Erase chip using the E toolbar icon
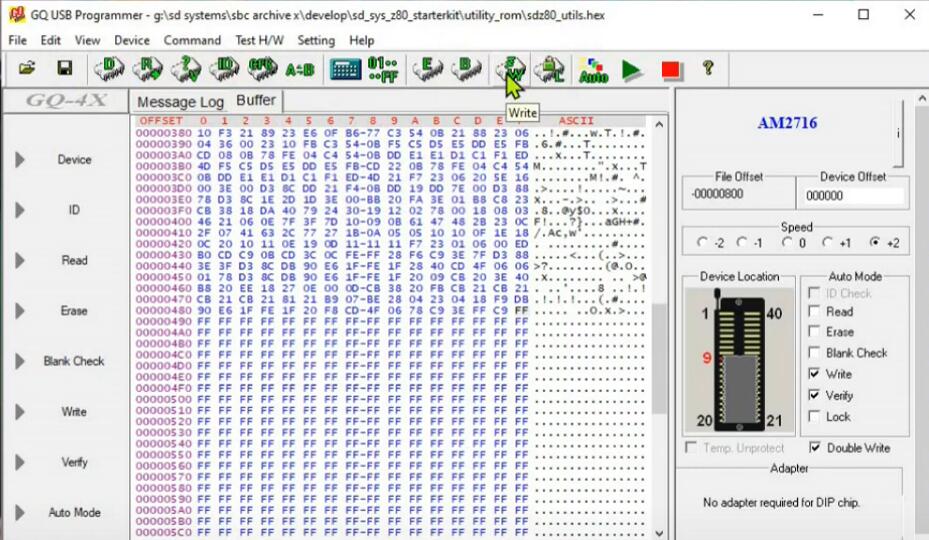Screen dimensions: 929x540 pyautogui.click(x=428, y=69)
